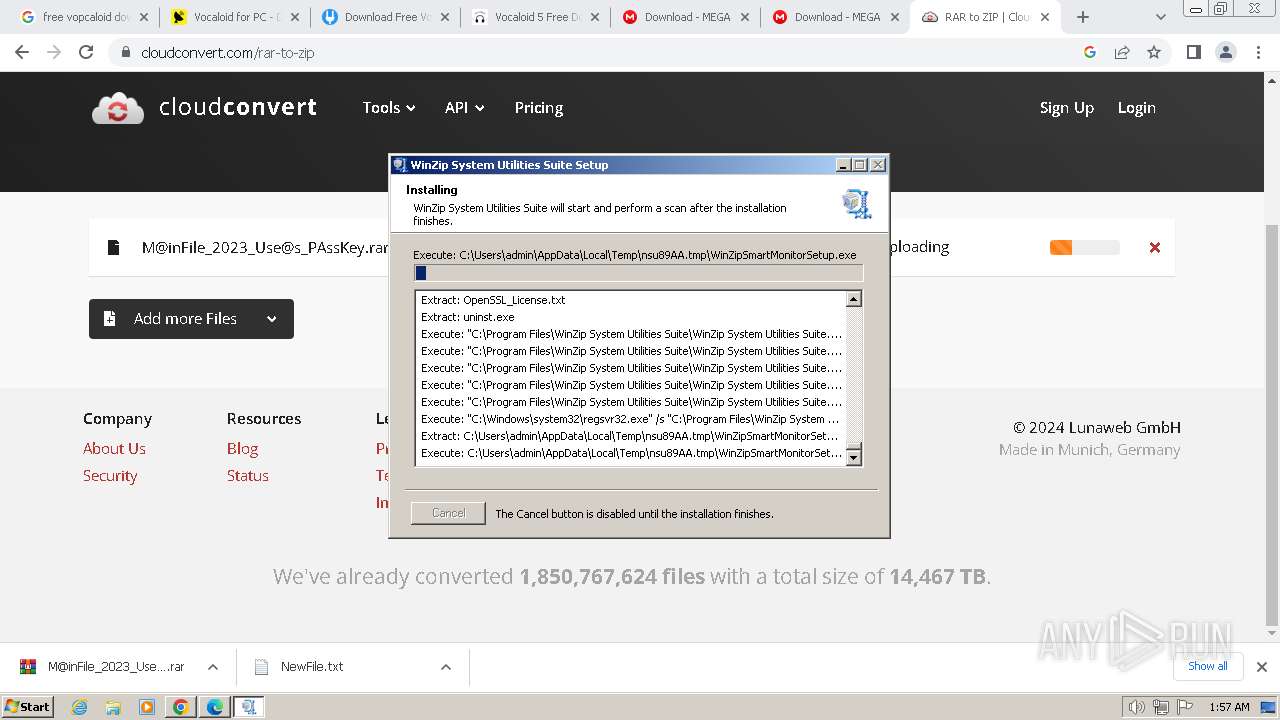
Task: Click the cloudconvert logo icon
Action: pyautogui.click(x=118, y=108)
